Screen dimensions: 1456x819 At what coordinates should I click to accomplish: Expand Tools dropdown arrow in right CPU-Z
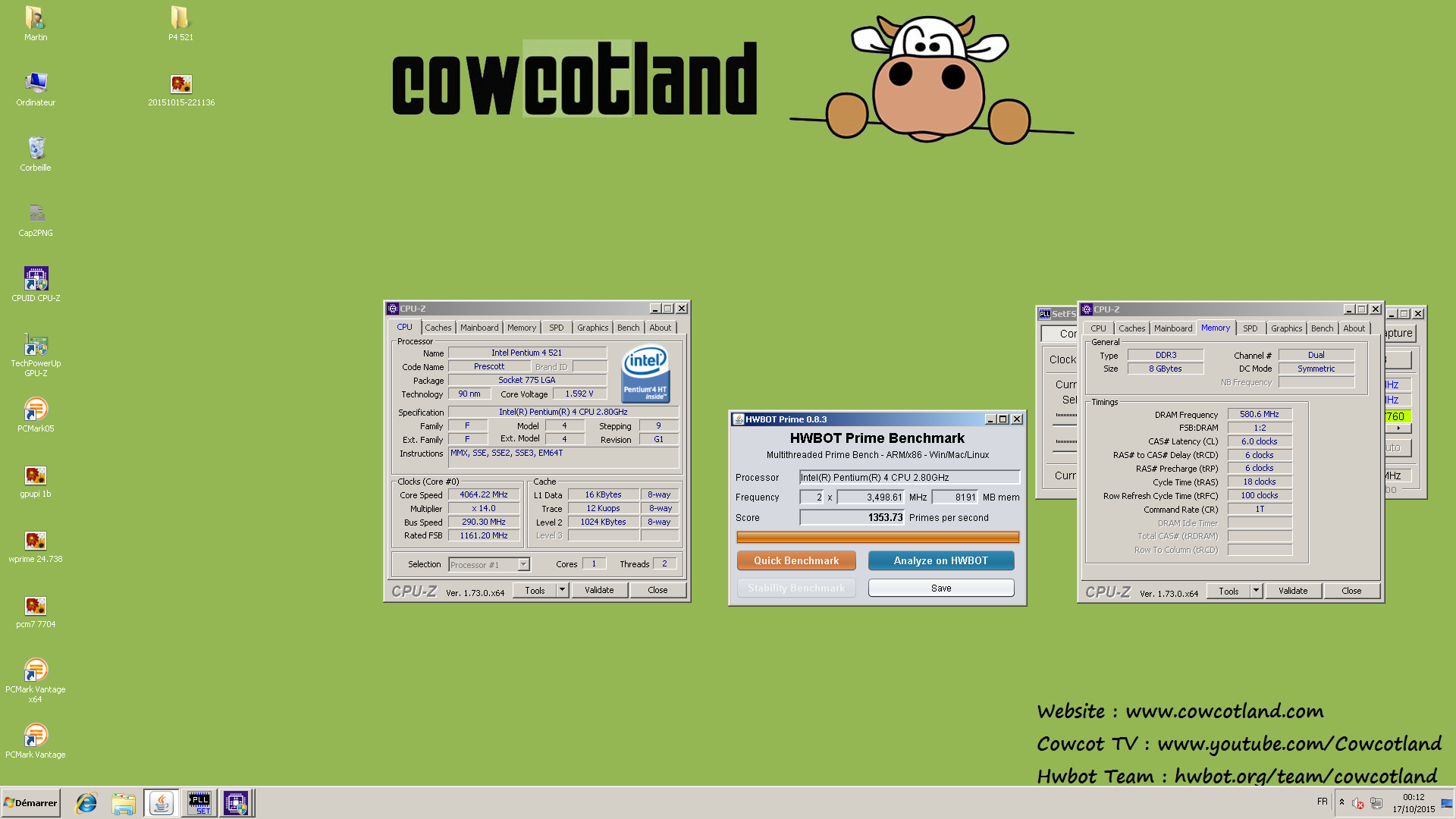[1256, 591]
